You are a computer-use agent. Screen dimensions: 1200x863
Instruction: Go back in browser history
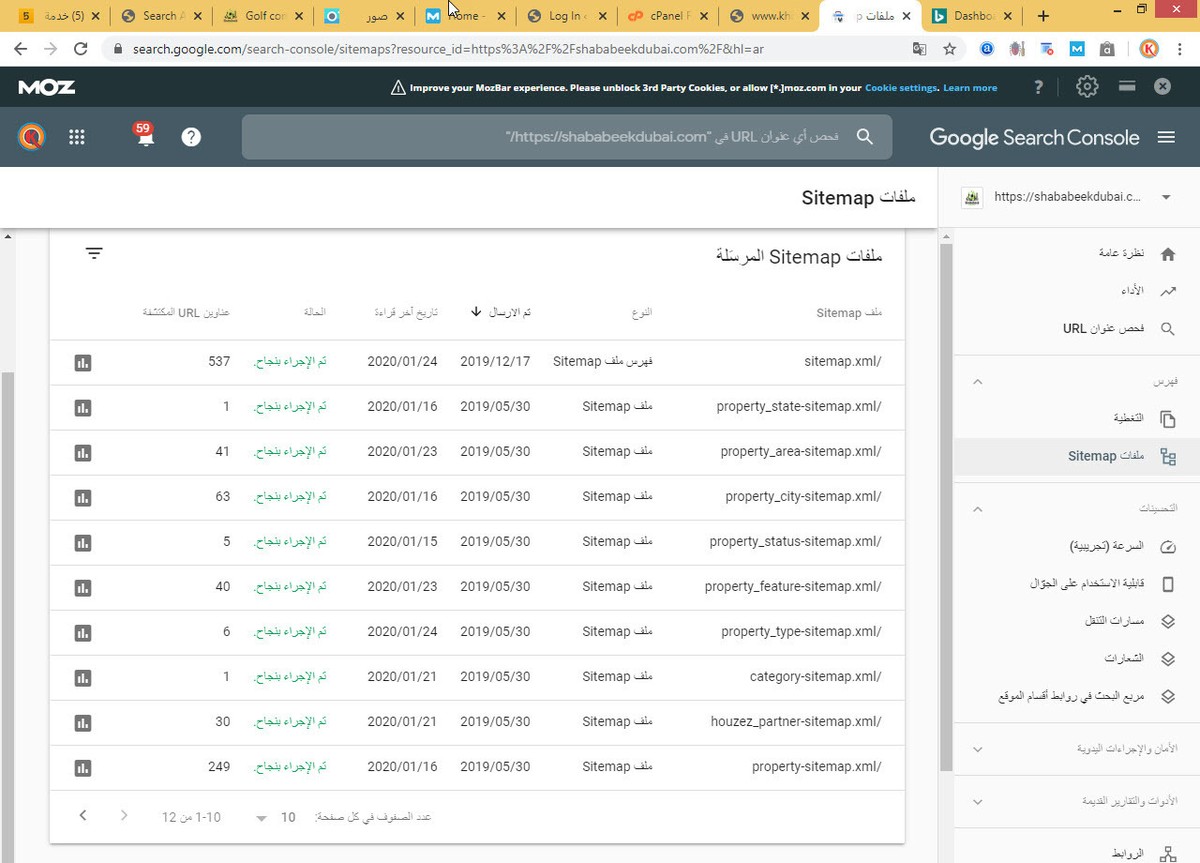tap(21, 48)
